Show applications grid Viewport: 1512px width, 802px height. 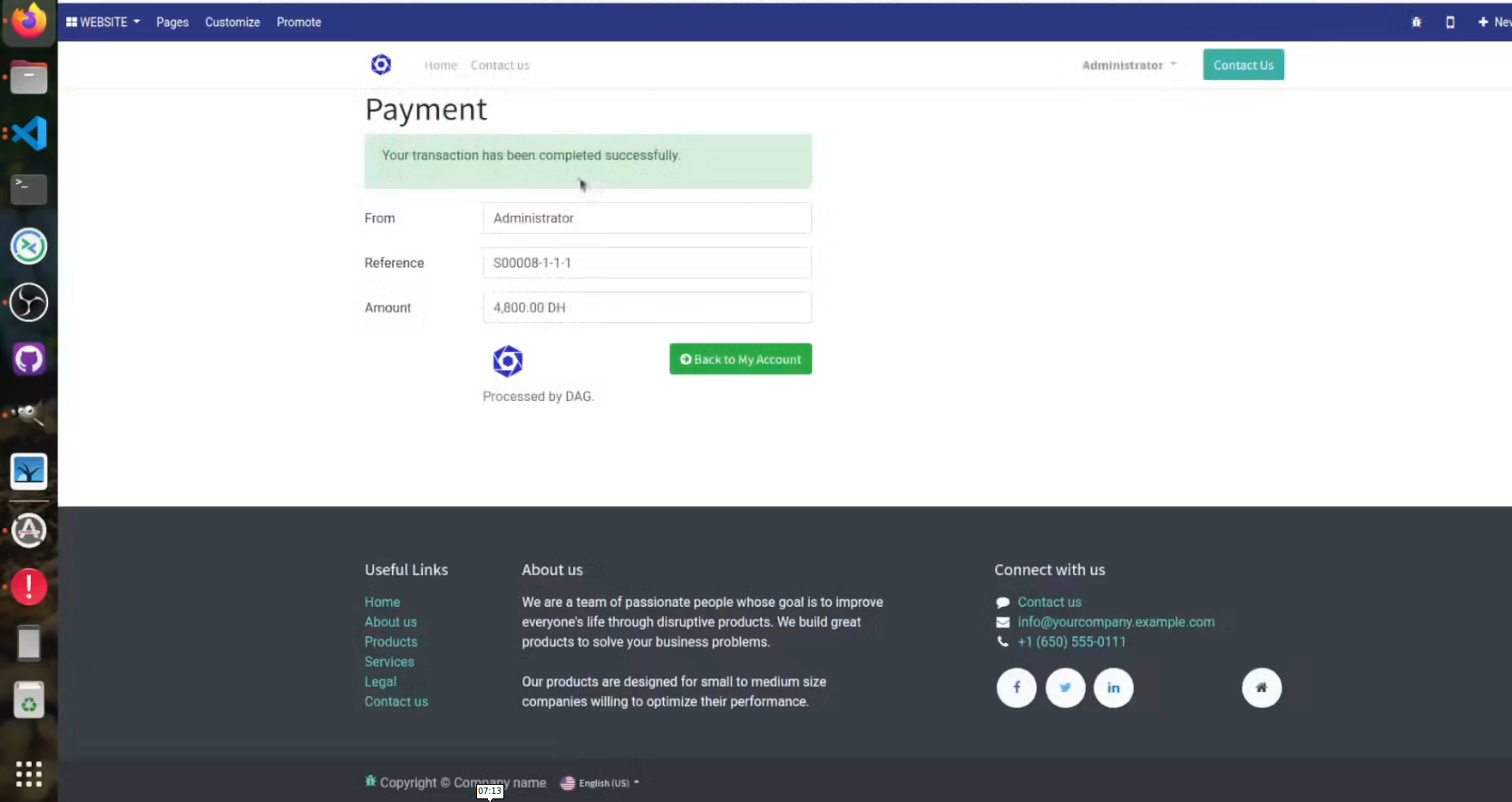(29, 774)
